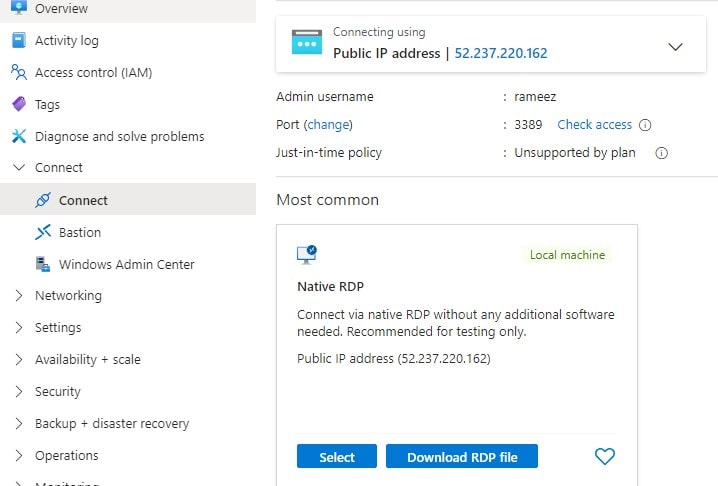Open the Overview icon in sidebar
Viewport: 718px width, 486px height.
18,7
